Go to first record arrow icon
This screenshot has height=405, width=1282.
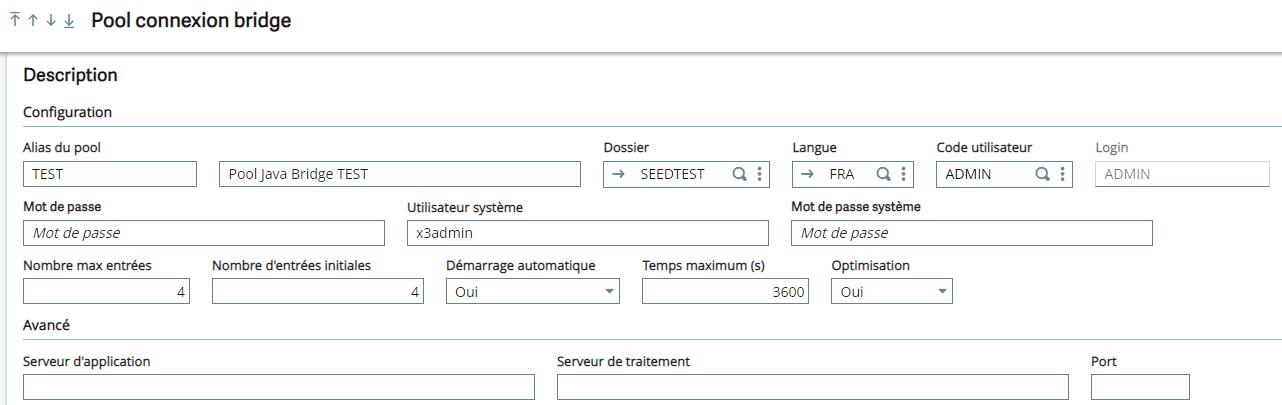(x=15, y=21)
